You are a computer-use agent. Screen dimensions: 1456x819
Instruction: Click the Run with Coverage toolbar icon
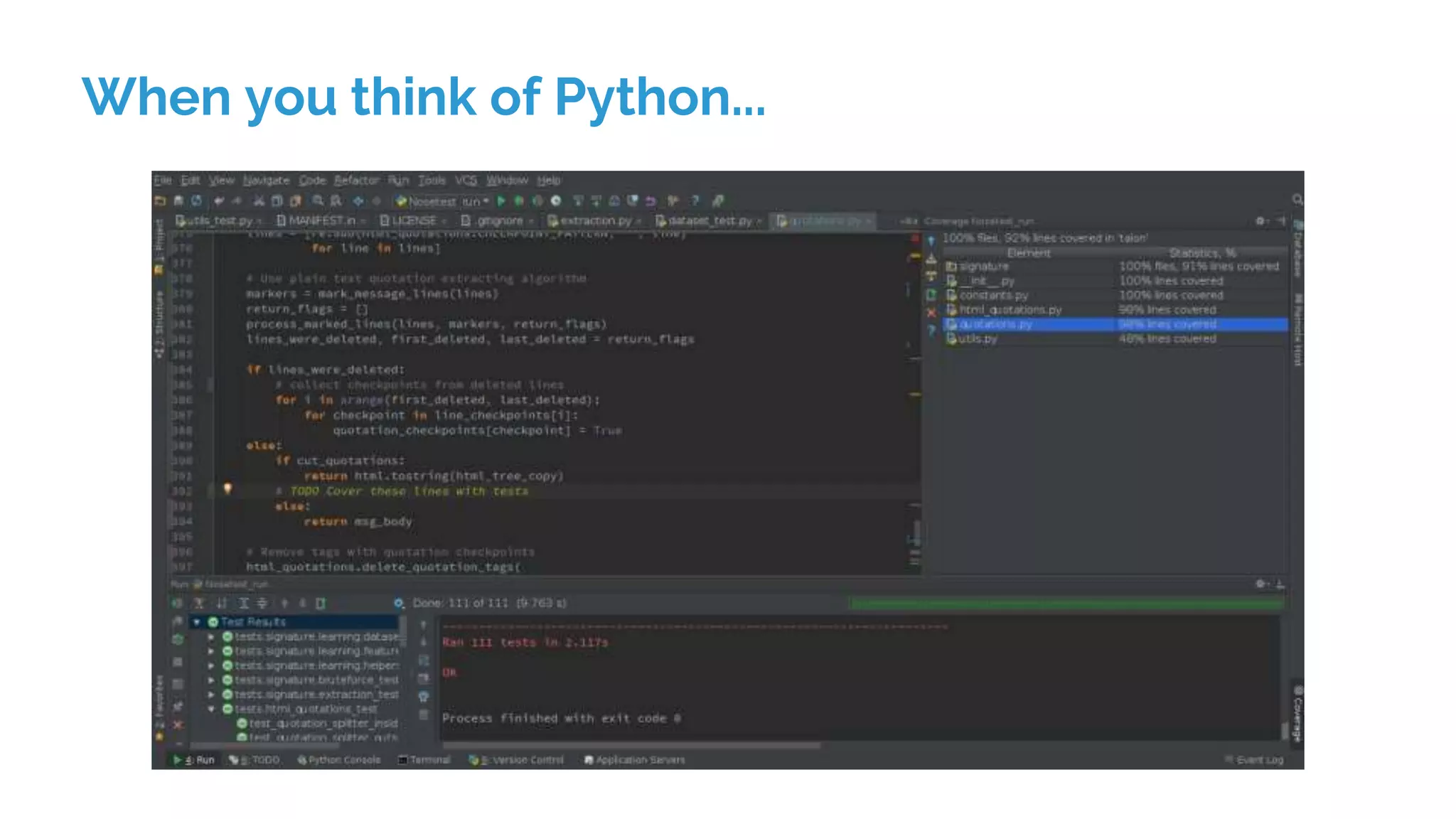coord(537,201)
